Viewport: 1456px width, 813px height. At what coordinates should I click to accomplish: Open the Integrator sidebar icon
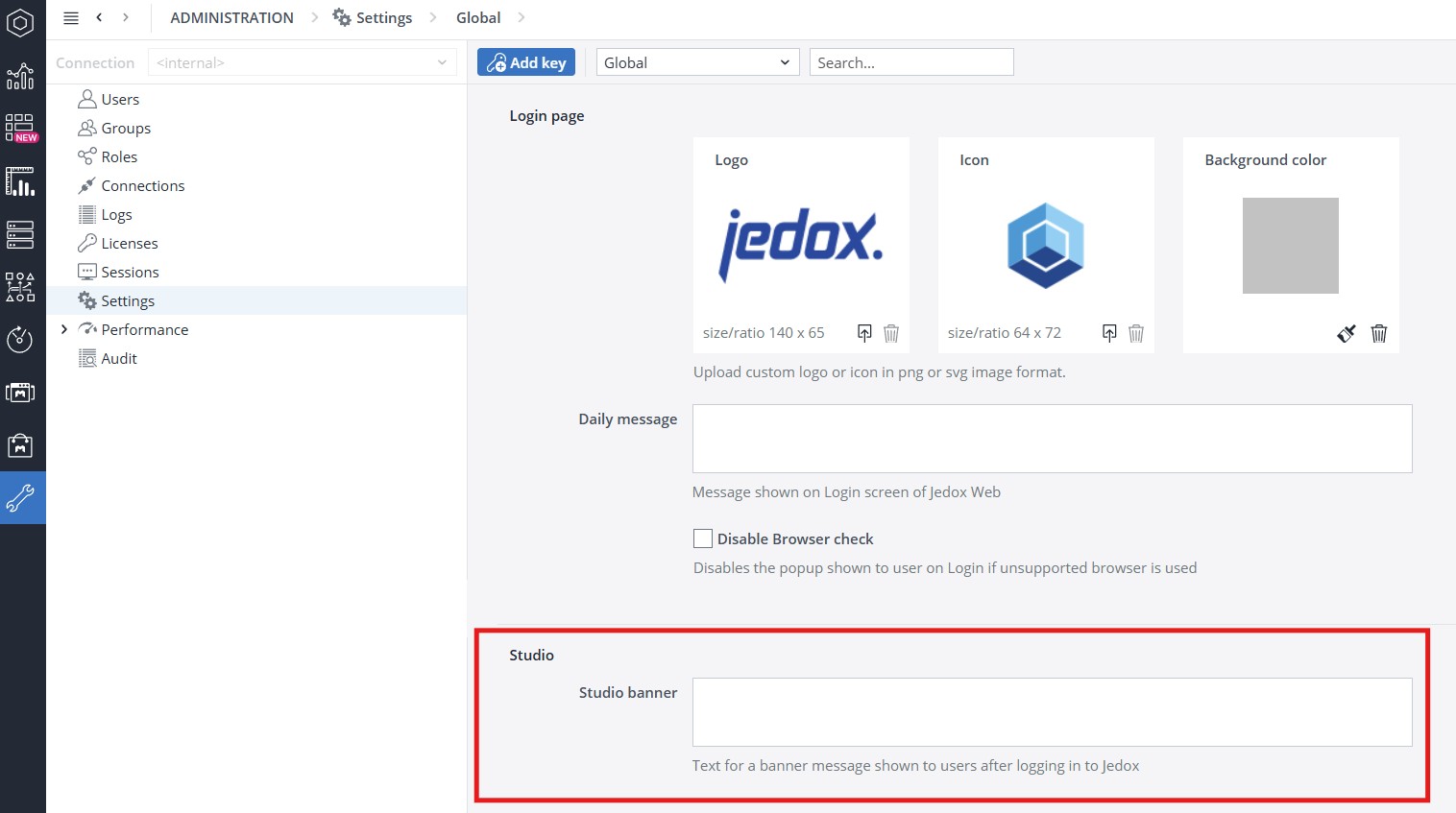21,285
